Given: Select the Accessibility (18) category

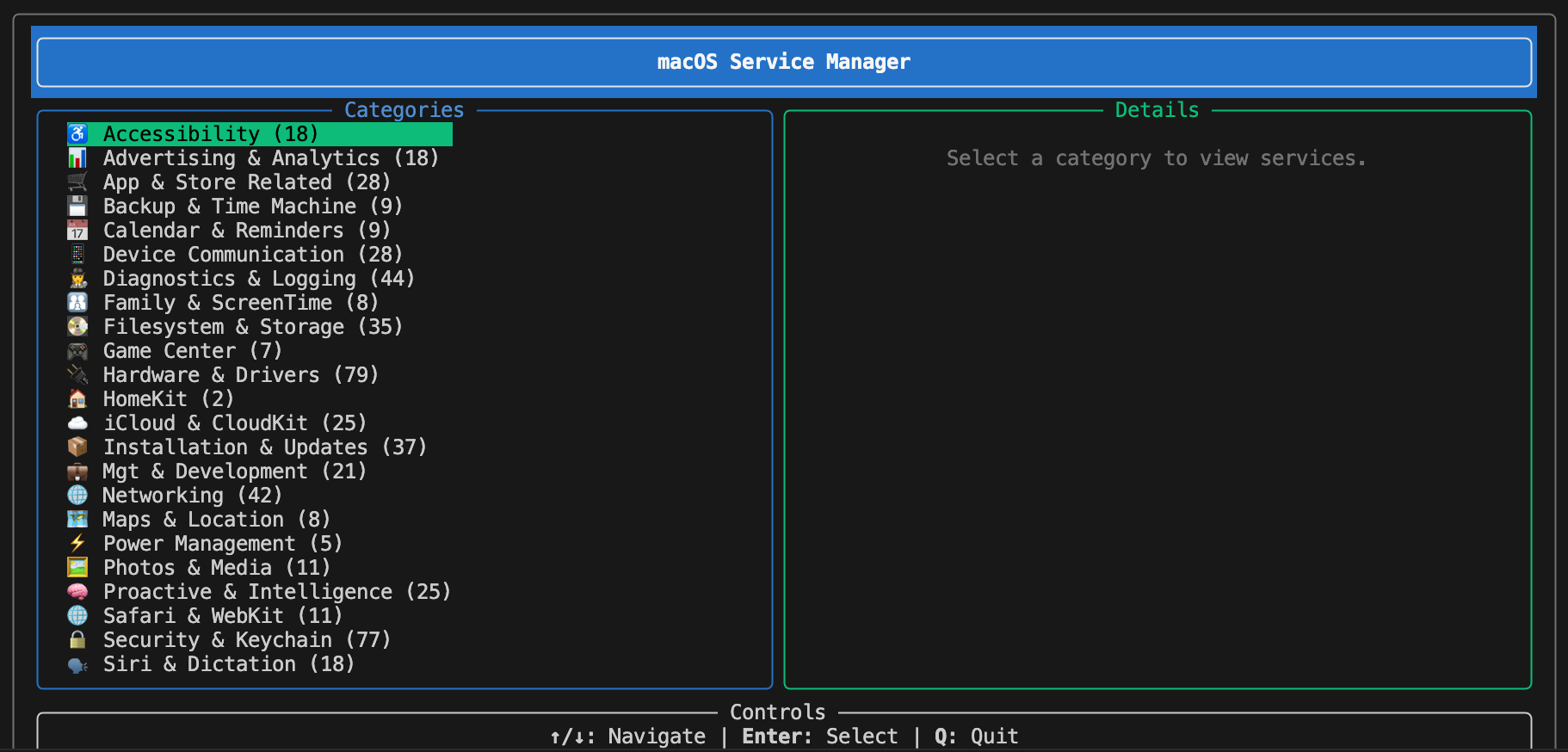Looking at the screenshot, I should (x=260, y=133).
